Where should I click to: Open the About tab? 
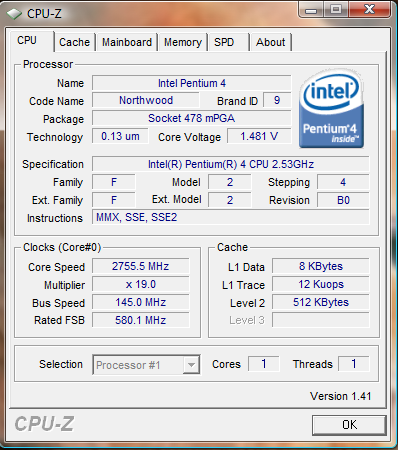[271, 42]
